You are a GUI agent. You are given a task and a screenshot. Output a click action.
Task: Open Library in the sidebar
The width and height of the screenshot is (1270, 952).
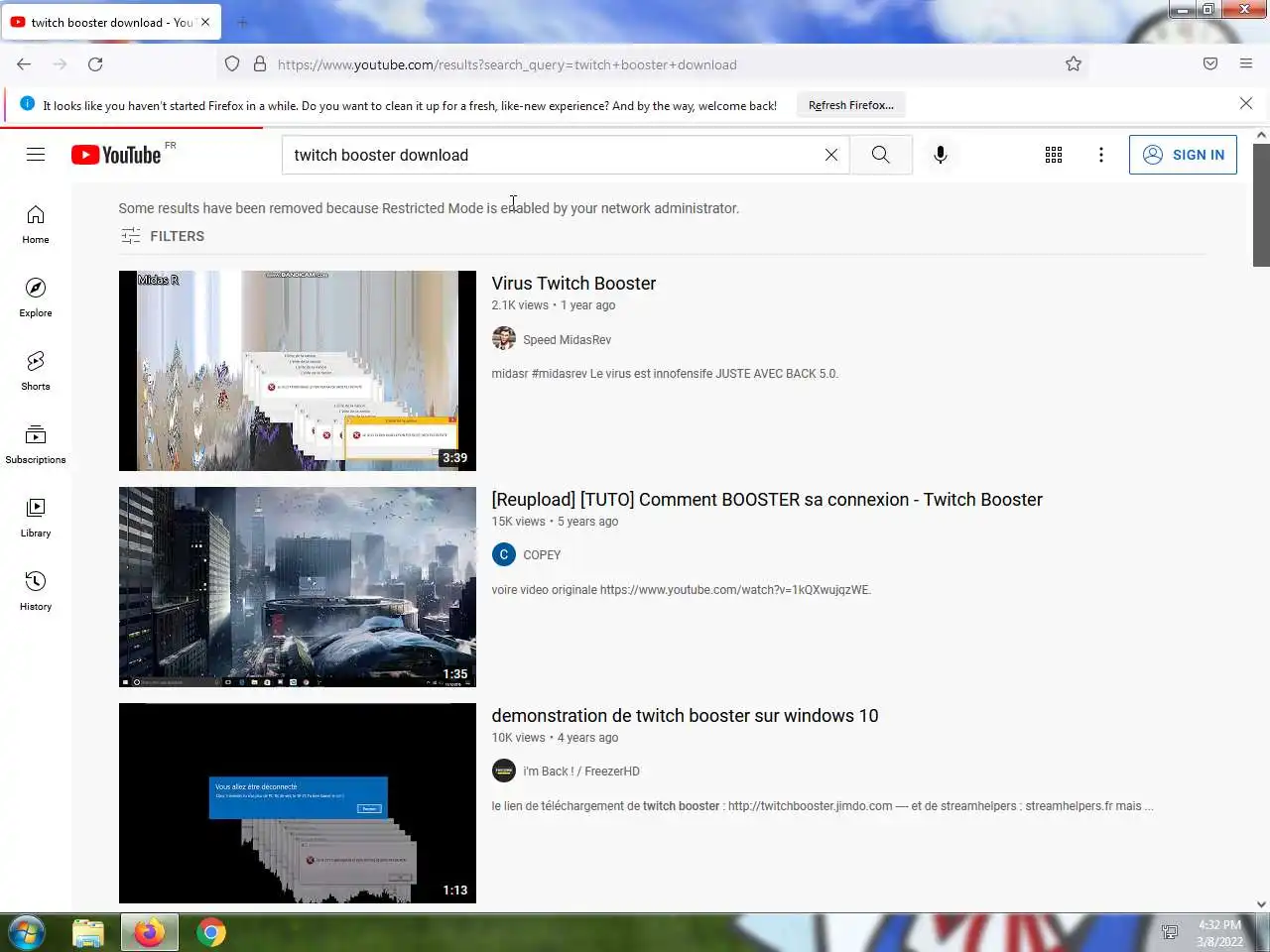point(36,518)
